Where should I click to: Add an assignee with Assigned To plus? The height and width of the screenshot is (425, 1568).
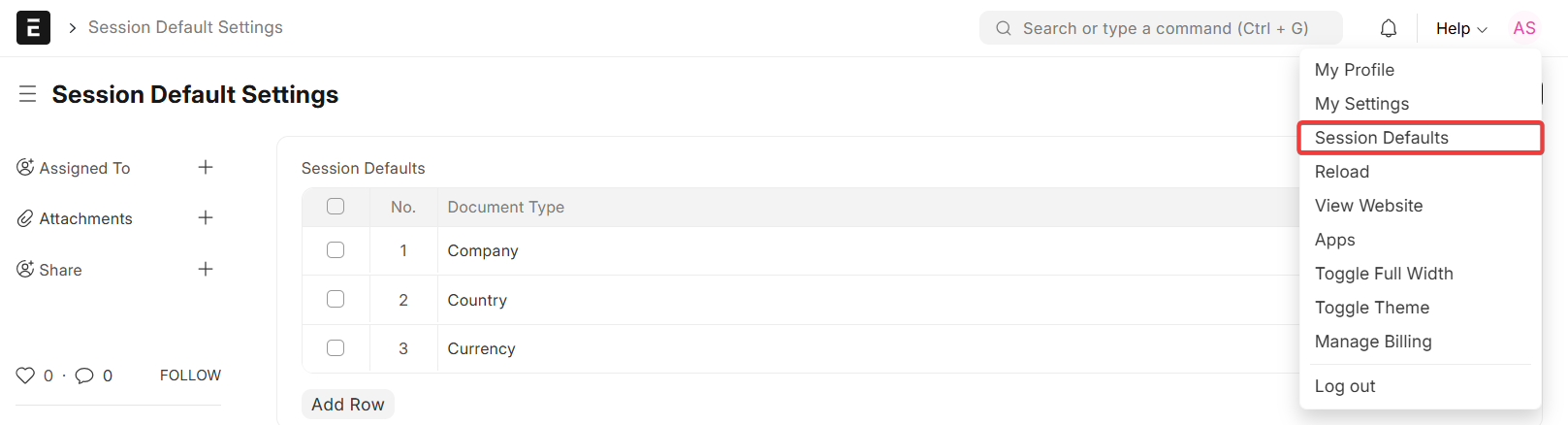coord(206,167)
